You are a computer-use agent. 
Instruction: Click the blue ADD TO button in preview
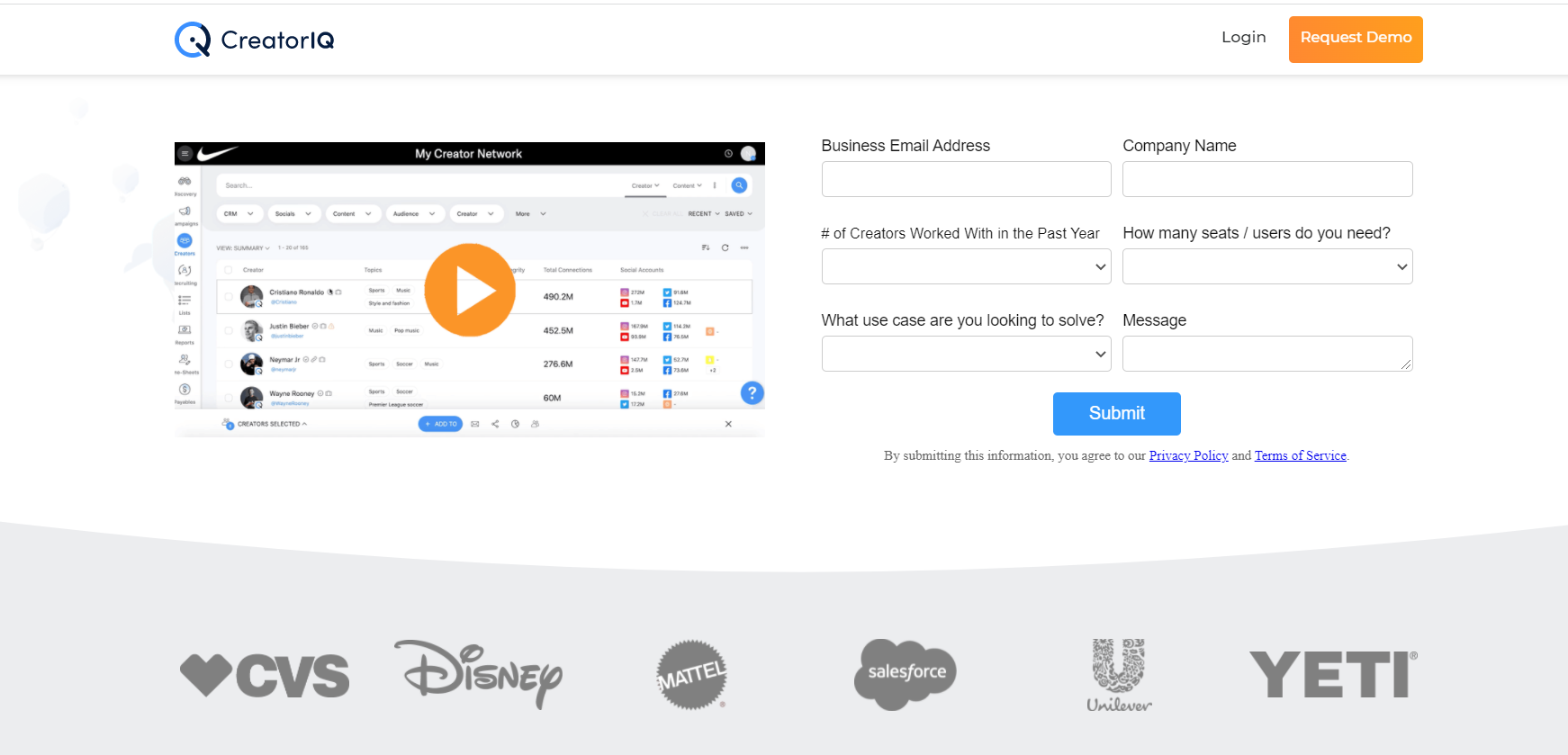click(441, 424)
